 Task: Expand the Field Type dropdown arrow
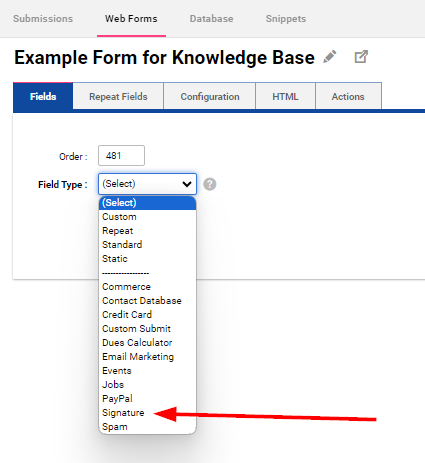187,184
